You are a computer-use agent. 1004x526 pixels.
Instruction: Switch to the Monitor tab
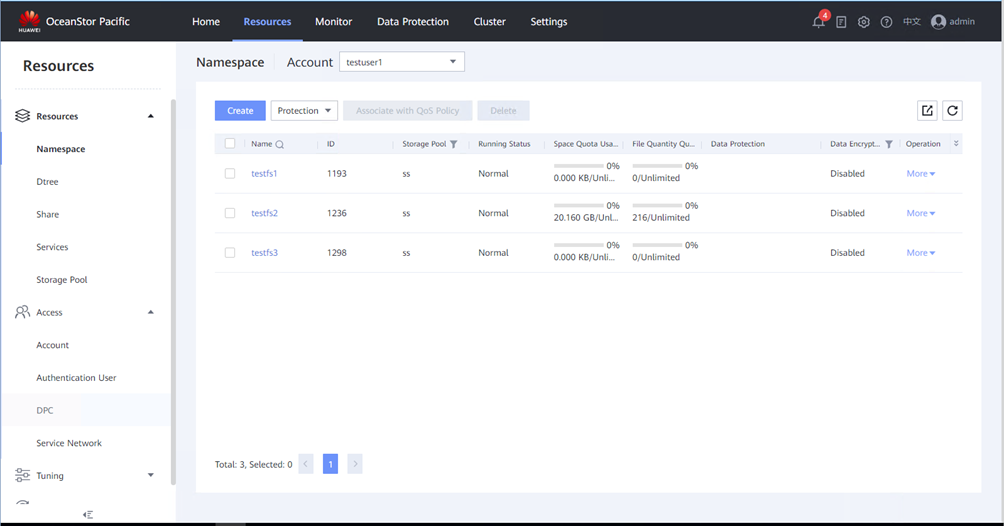333,22
